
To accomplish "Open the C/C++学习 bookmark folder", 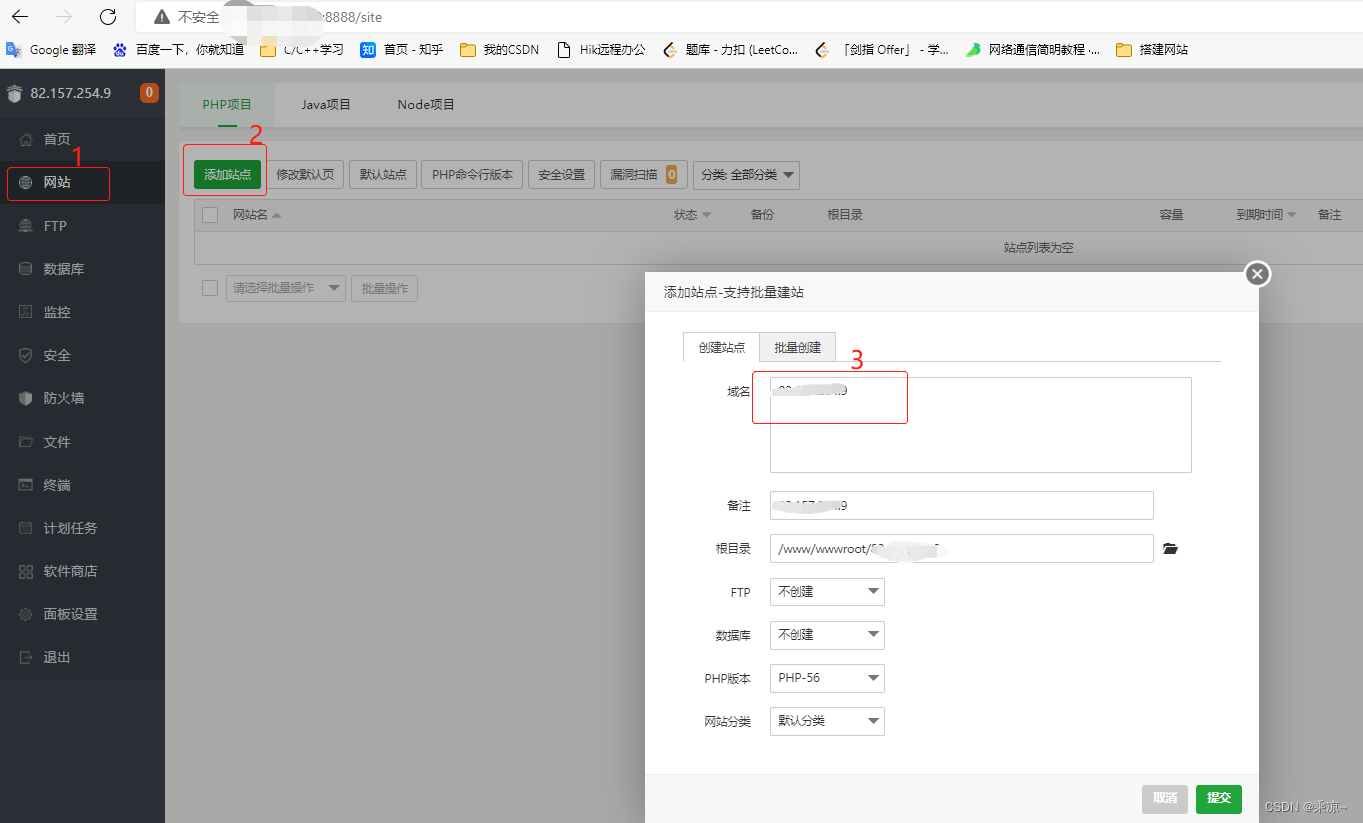I will pyautogui.click(x=302, y=49).
